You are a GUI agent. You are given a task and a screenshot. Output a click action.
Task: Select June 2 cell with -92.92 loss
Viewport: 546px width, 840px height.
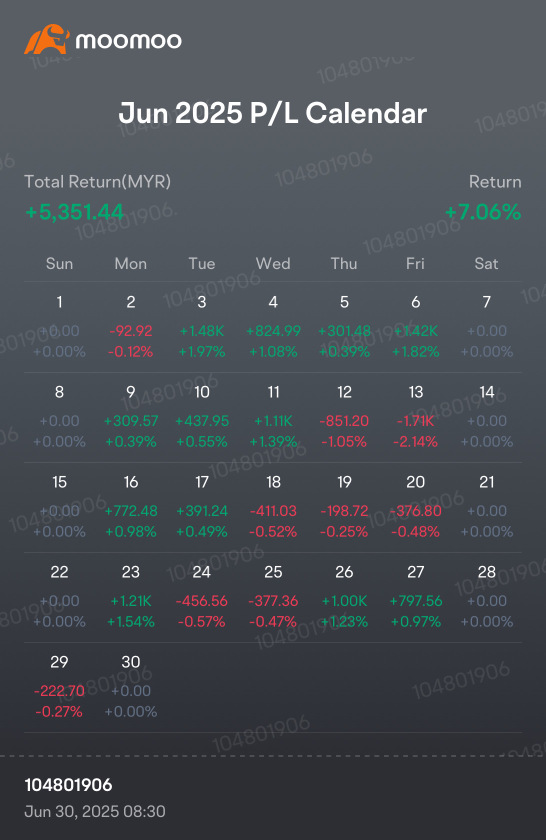tap(131, 327)
